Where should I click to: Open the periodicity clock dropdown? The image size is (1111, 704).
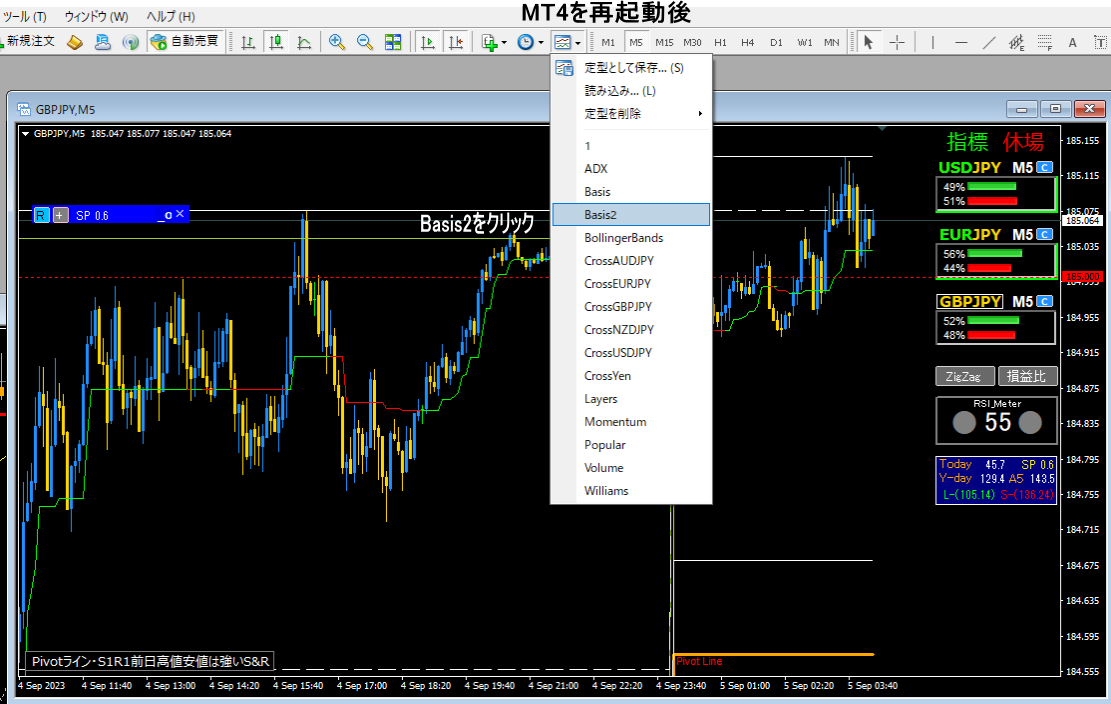530,42
